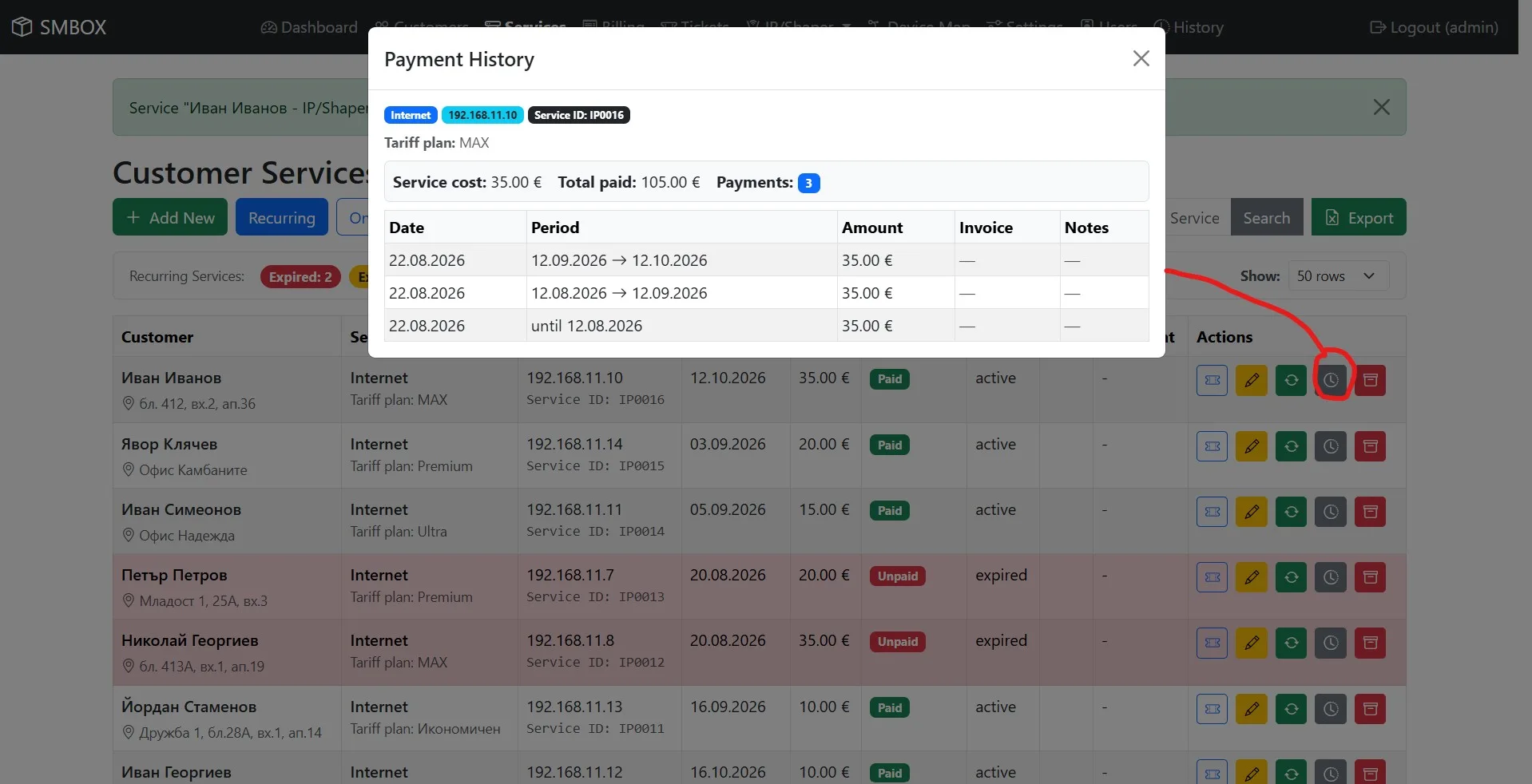The image size is (1532, 784).
Task: Click the SMBOX logo
Action: coord(59,27)
